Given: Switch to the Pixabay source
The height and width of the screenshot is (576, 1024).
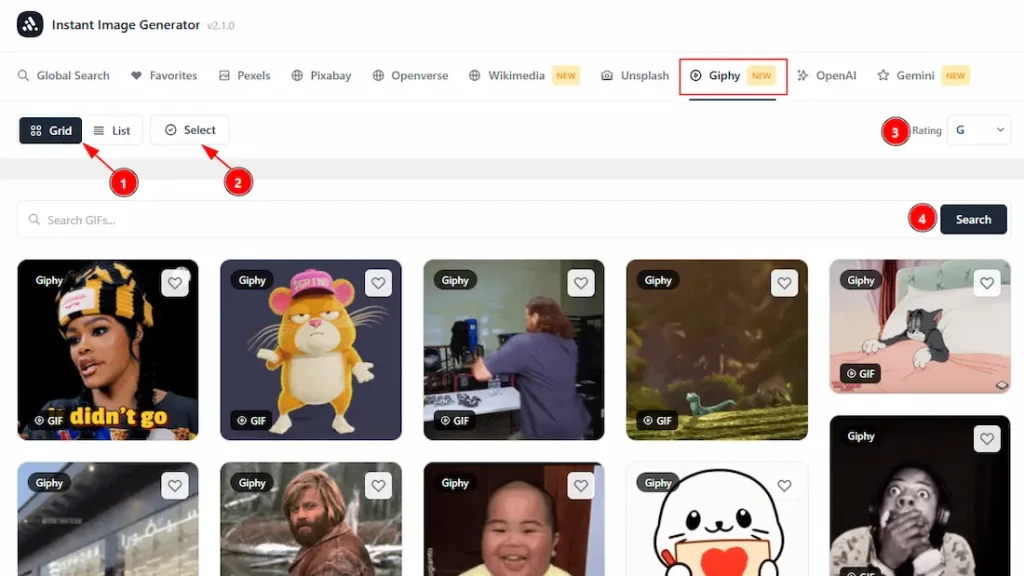Looking at the screenshot, I should tap(321, 75).
